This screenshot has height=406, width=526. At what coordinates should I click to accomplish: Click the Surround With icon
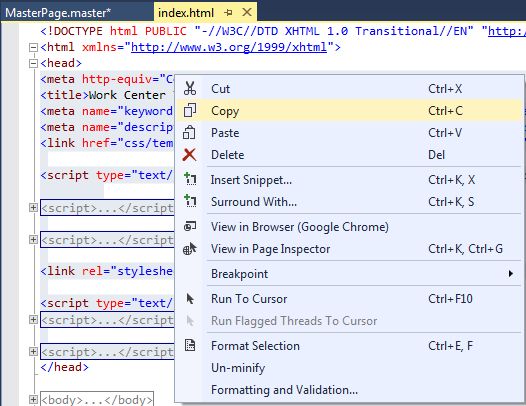190,201
